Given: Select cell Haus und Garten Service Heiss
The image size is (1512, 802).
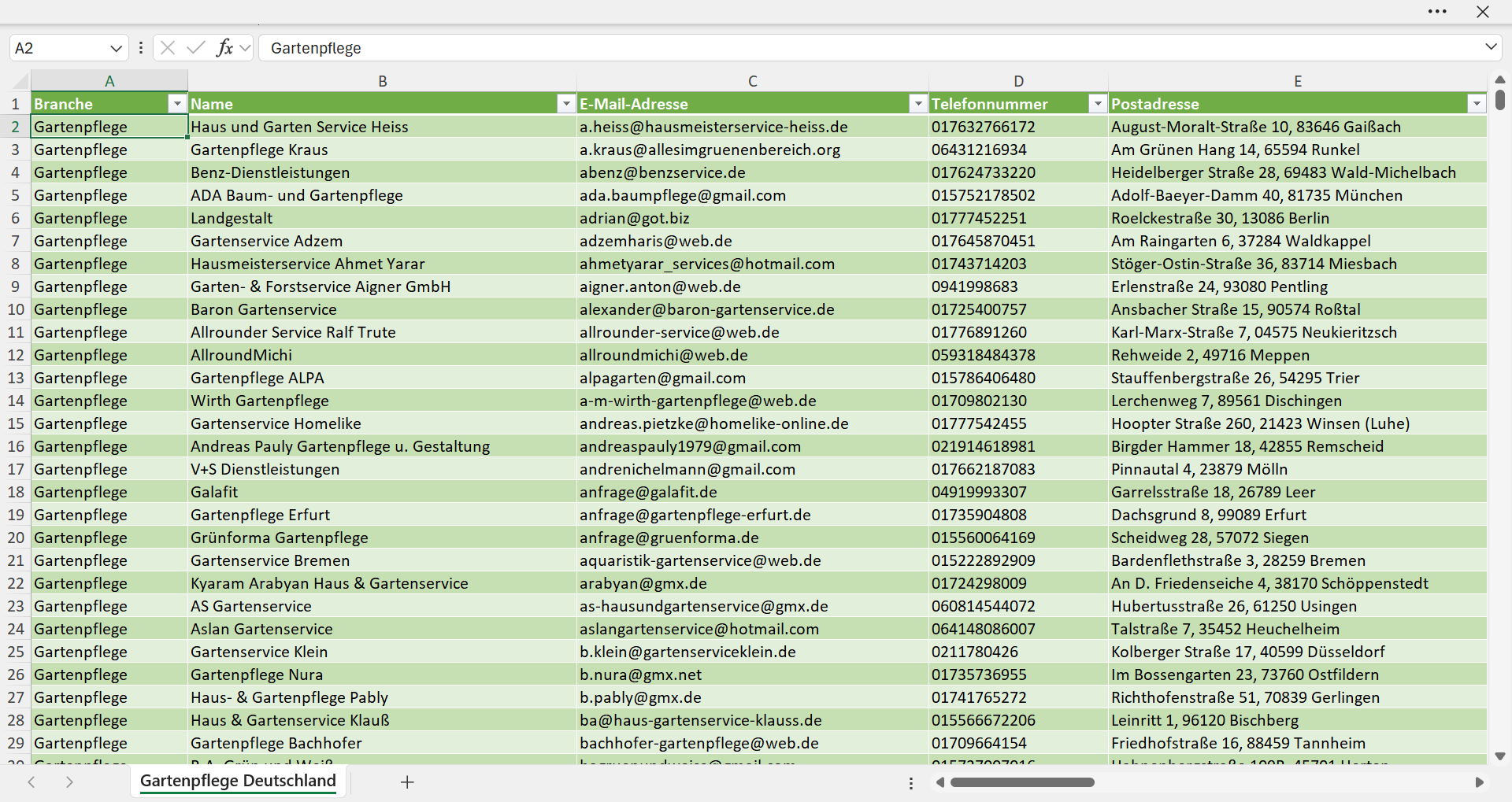Looking at the screenshot, I should (383, 127).
